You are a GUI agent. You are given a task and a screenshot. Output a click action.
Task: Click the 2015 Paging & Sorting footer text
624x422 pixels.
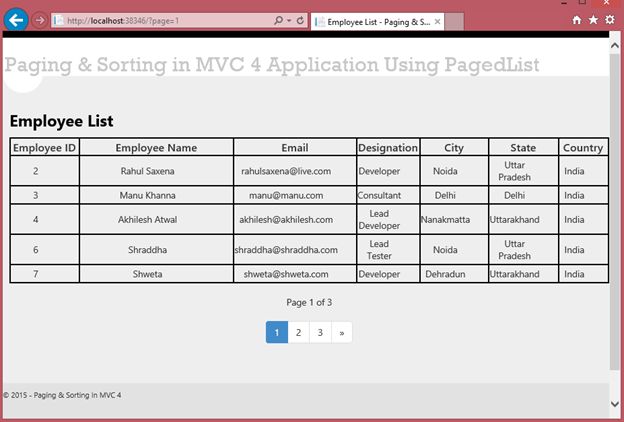click(62, 395)
